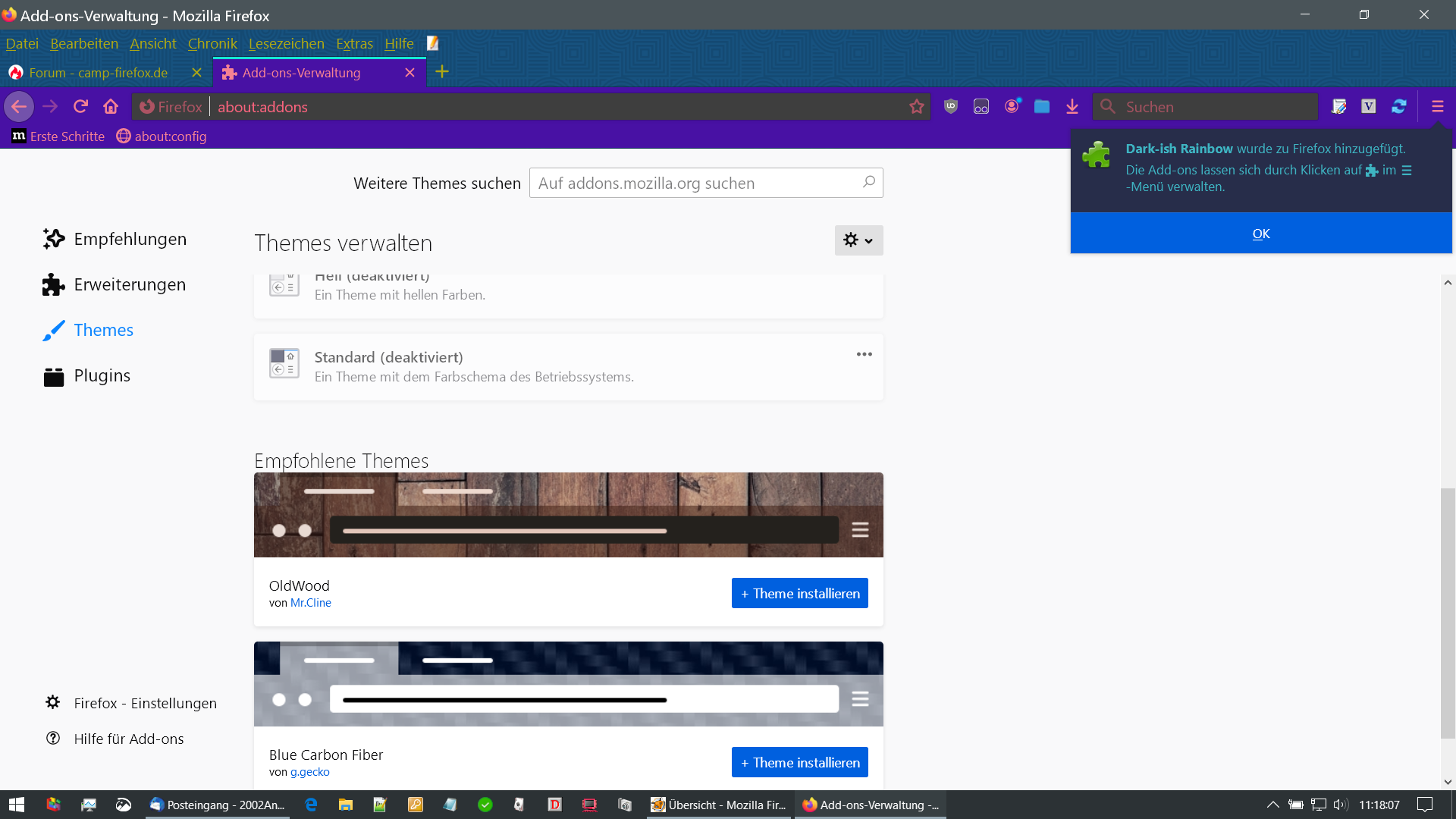Screen dimensions: 1456x819
Task: Click the reload page icon
Action: click(x=80, y=106)
